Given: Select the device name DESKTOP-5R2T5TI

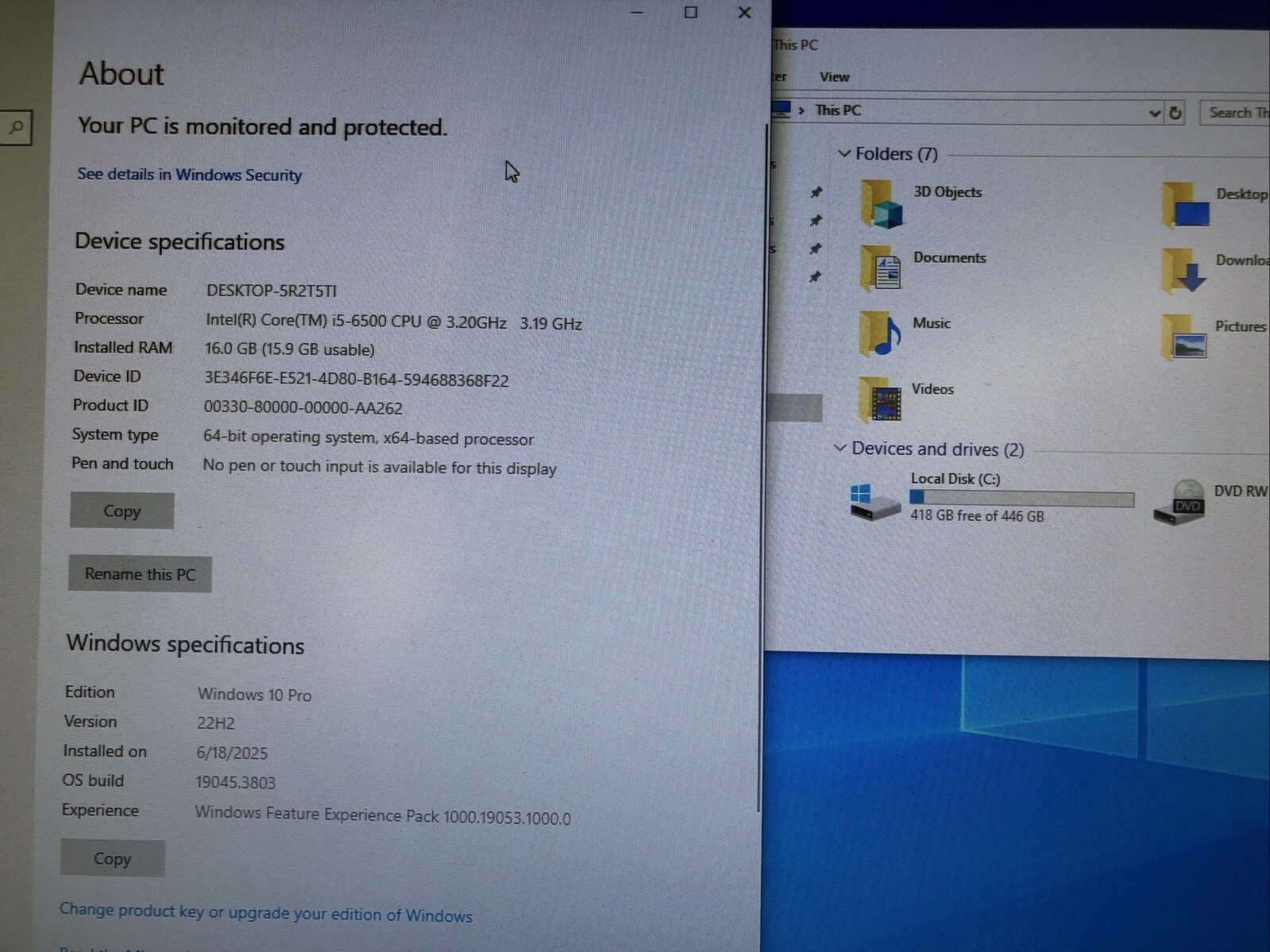Looking at the screenshot, I should point(272,291).
